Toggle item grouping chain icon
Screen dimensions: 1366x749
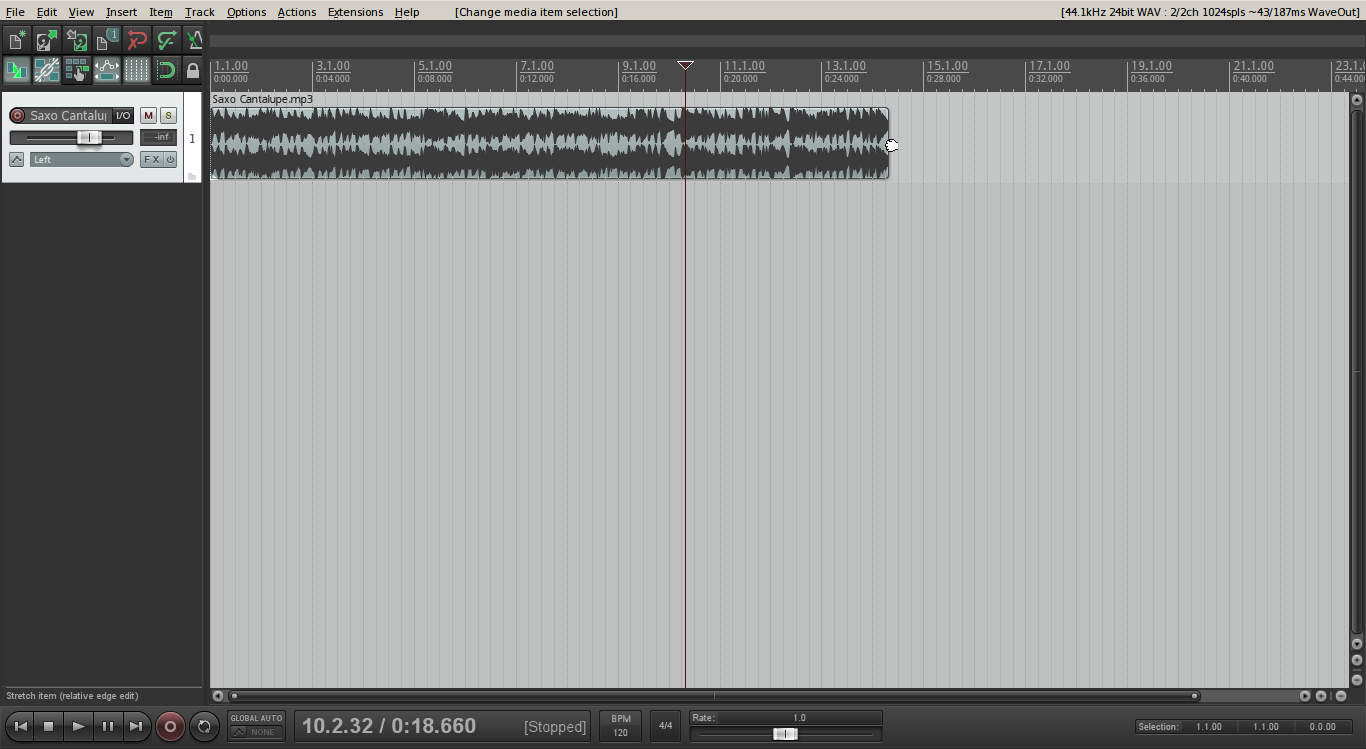coord(47,70)
